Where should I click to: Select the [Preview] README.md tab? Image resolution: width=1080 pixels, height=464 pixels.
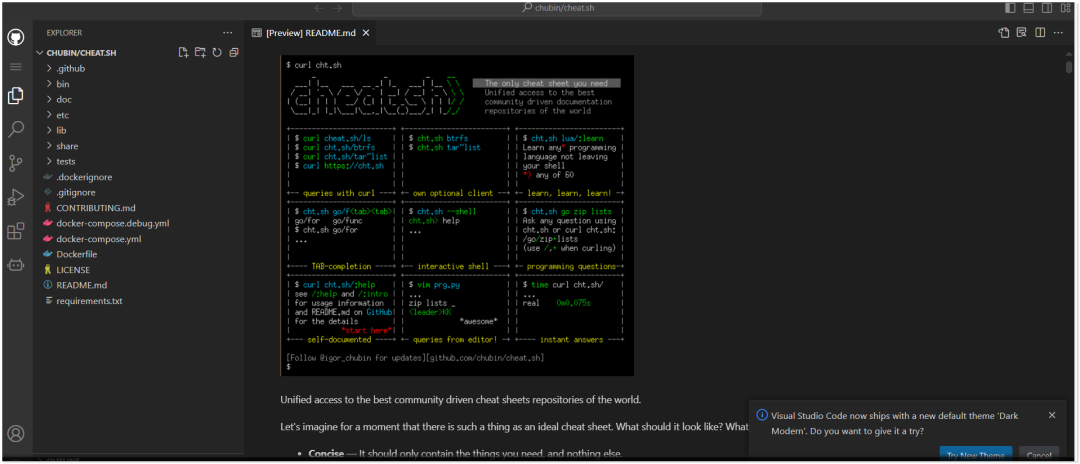coord(311,32)
